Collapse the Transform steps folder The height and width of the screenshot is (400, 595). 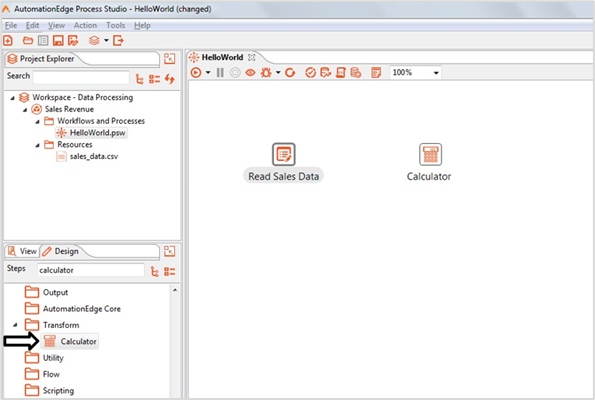[15, 325]
